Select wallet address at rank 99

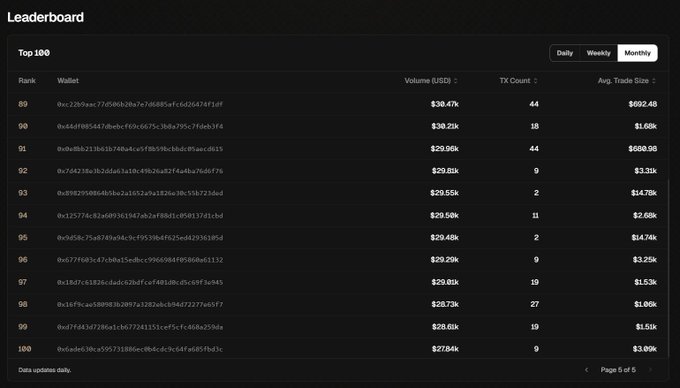(140, 327)
